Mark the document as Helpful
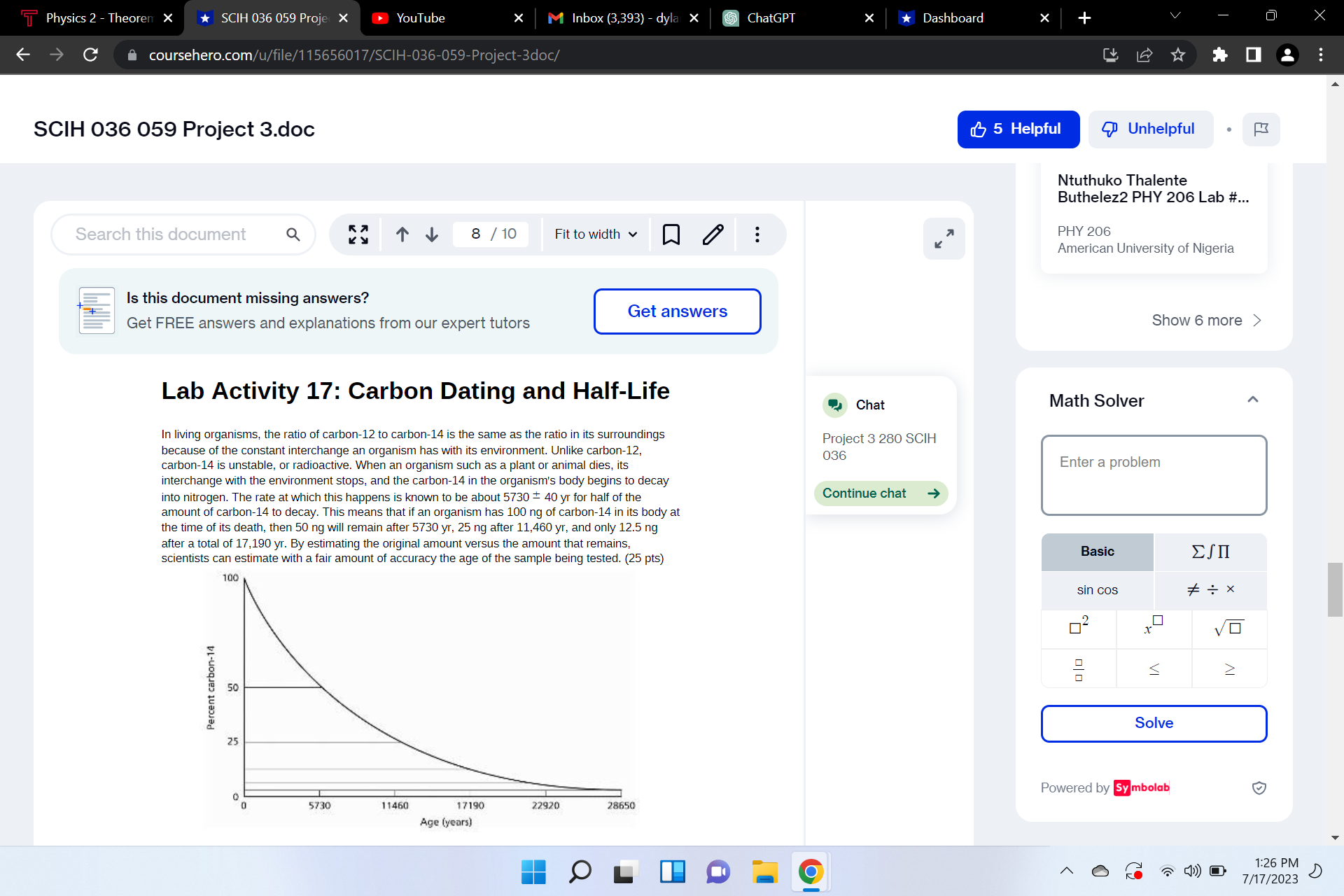Screen dimensions: 1344x896 tap(1018, 129)
